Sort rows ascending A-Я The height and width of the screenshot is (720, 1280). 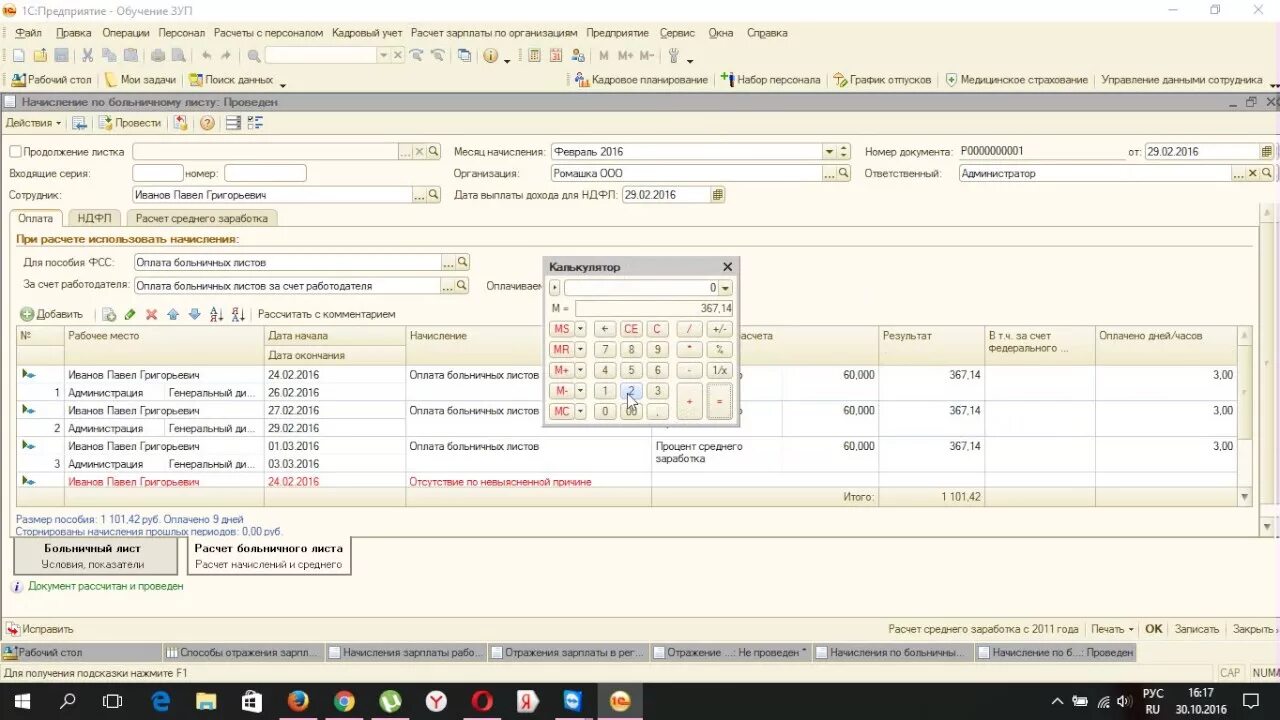point(217,314)
